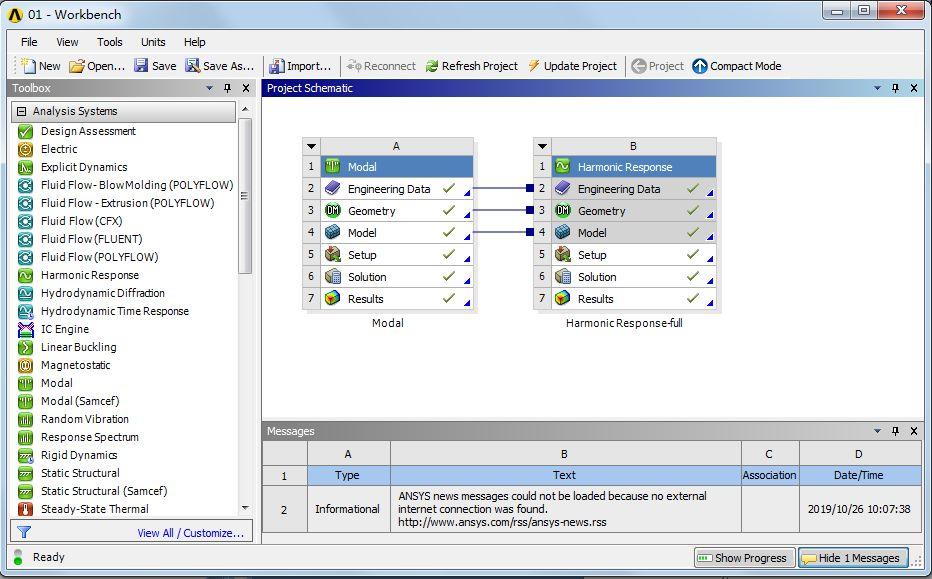Click the Import... toolbar button
932x579 pixels.
point(300,66)
